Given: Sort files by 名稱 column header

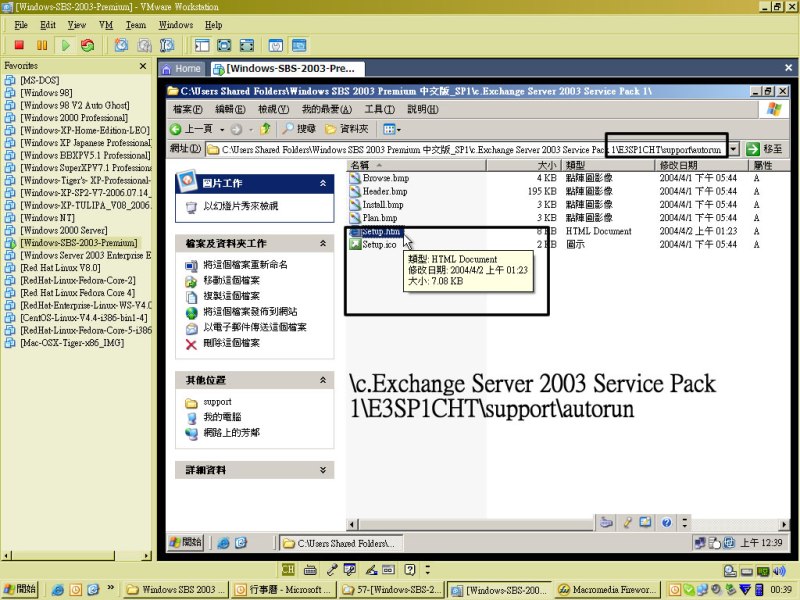Looking at the screenshot, I should point(416,165).
